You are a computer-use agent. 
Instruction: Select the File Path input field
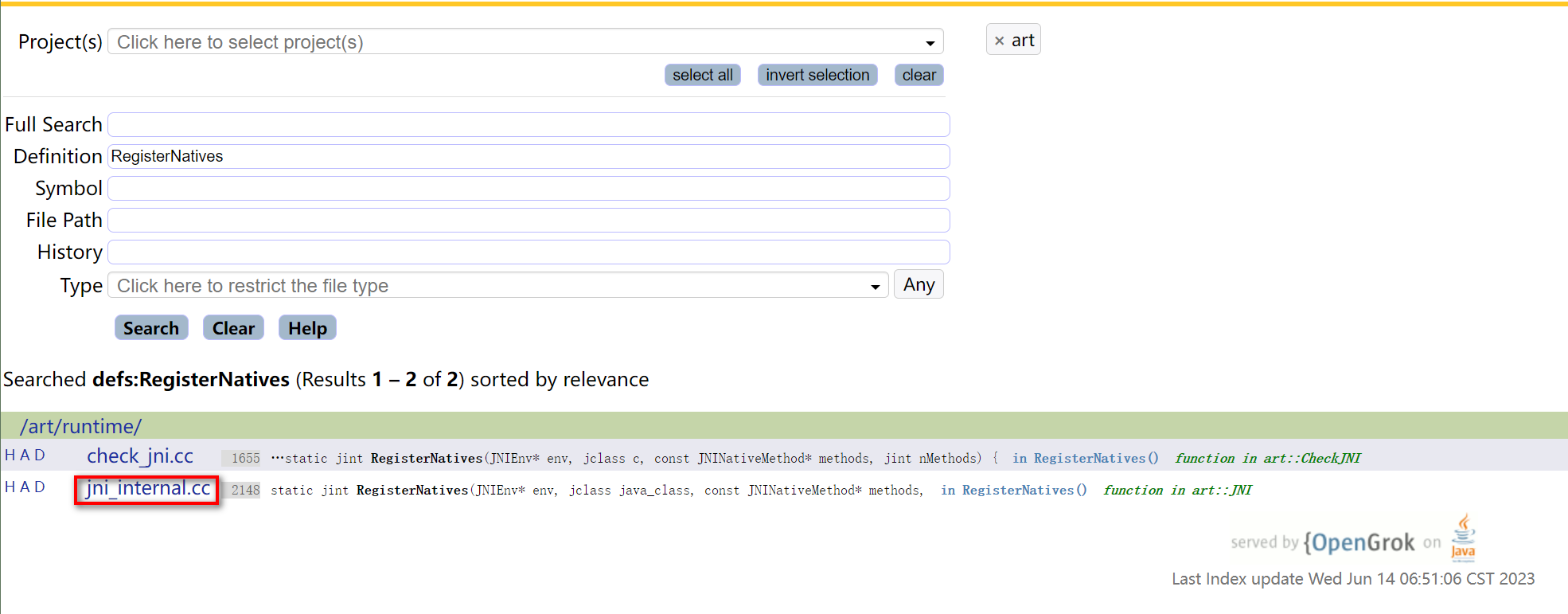[529, 221]
